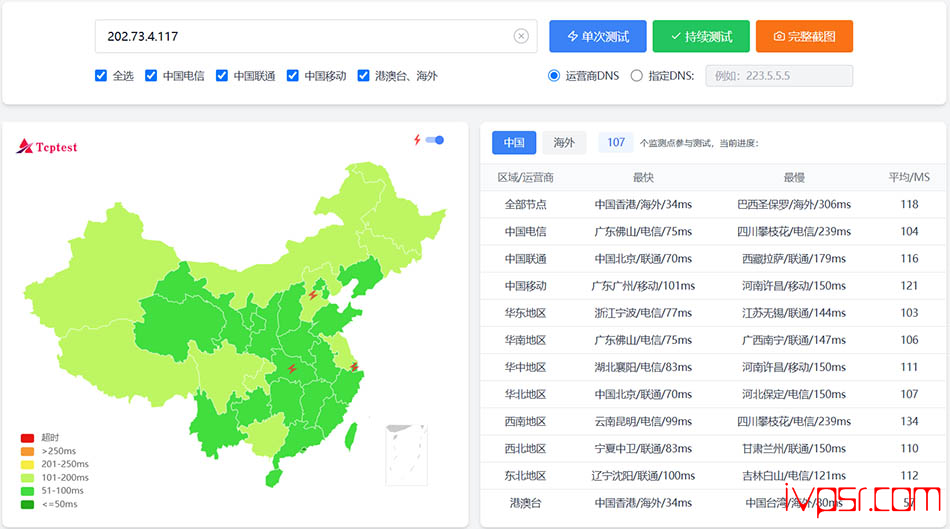The height and width of the screenshot is (529, 950).
Task: Click 西藏拉萨/联通/179ms slowest cell
Action: point(794,259)
